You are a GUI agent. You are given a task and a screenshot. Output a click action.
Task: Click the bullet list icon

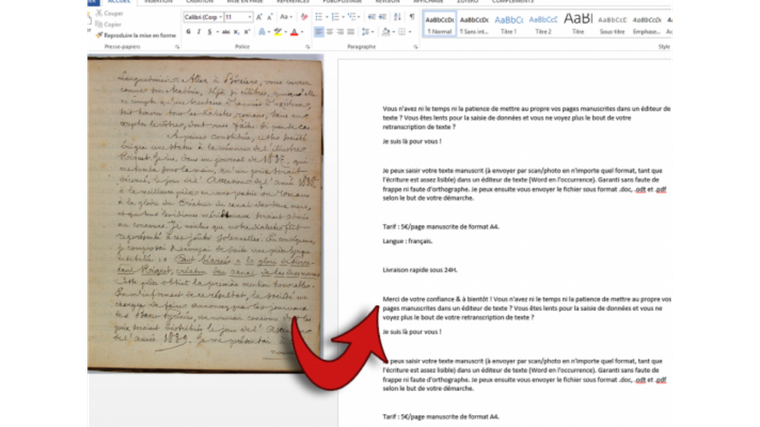[x=319, y=17]
